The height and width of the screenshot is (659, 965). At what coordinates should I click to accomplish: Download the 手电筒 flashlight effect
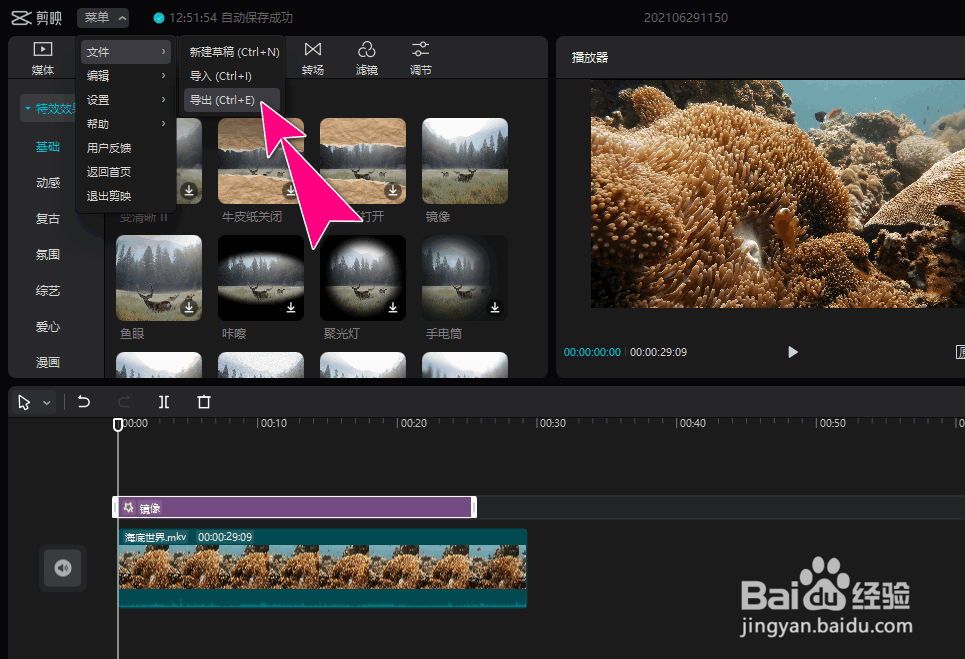coord(495,307)
